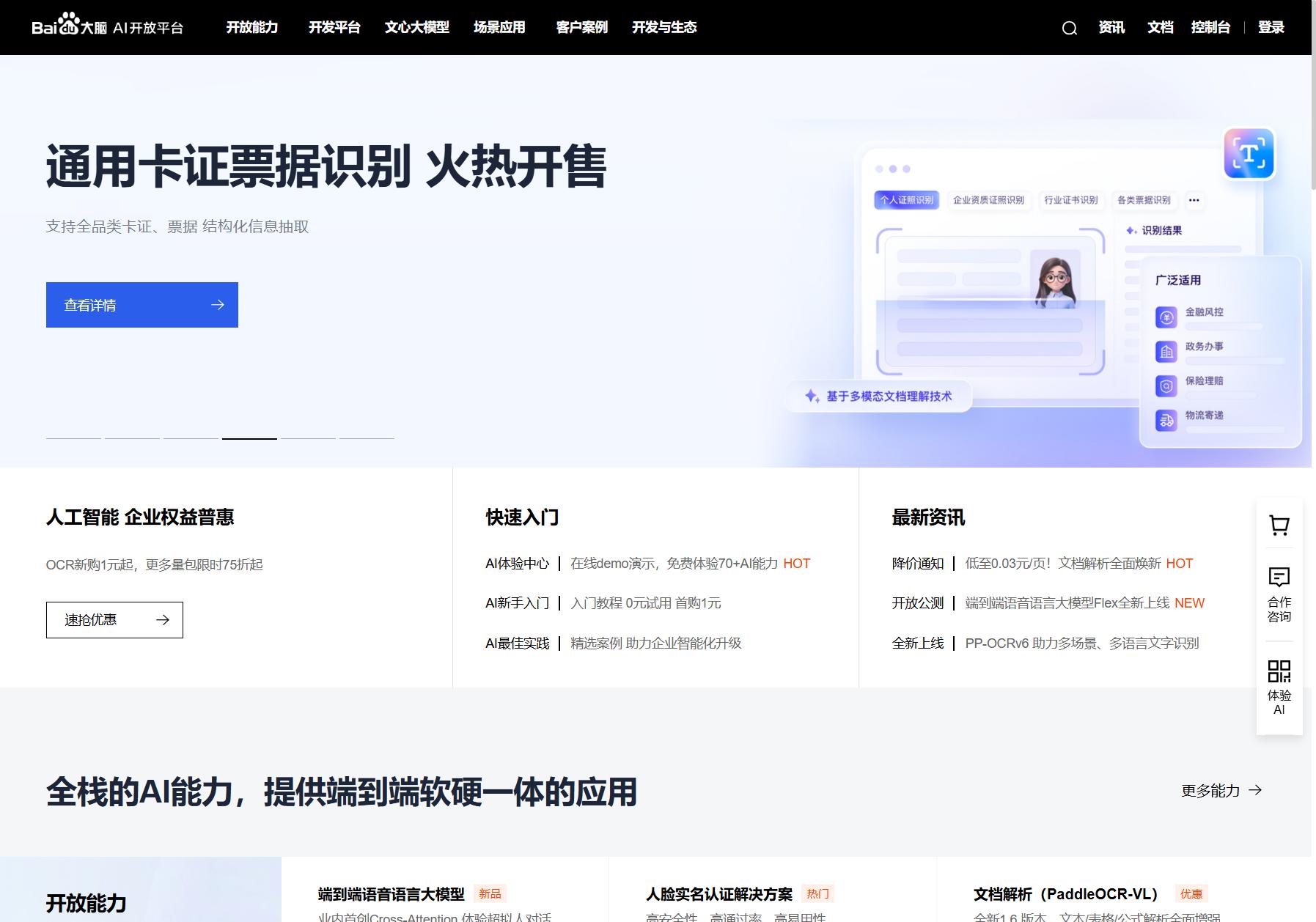This screenshot has height=922, width=1316.
Task: Open the 开放公测 news item
Action: (x=1048, y=603)
